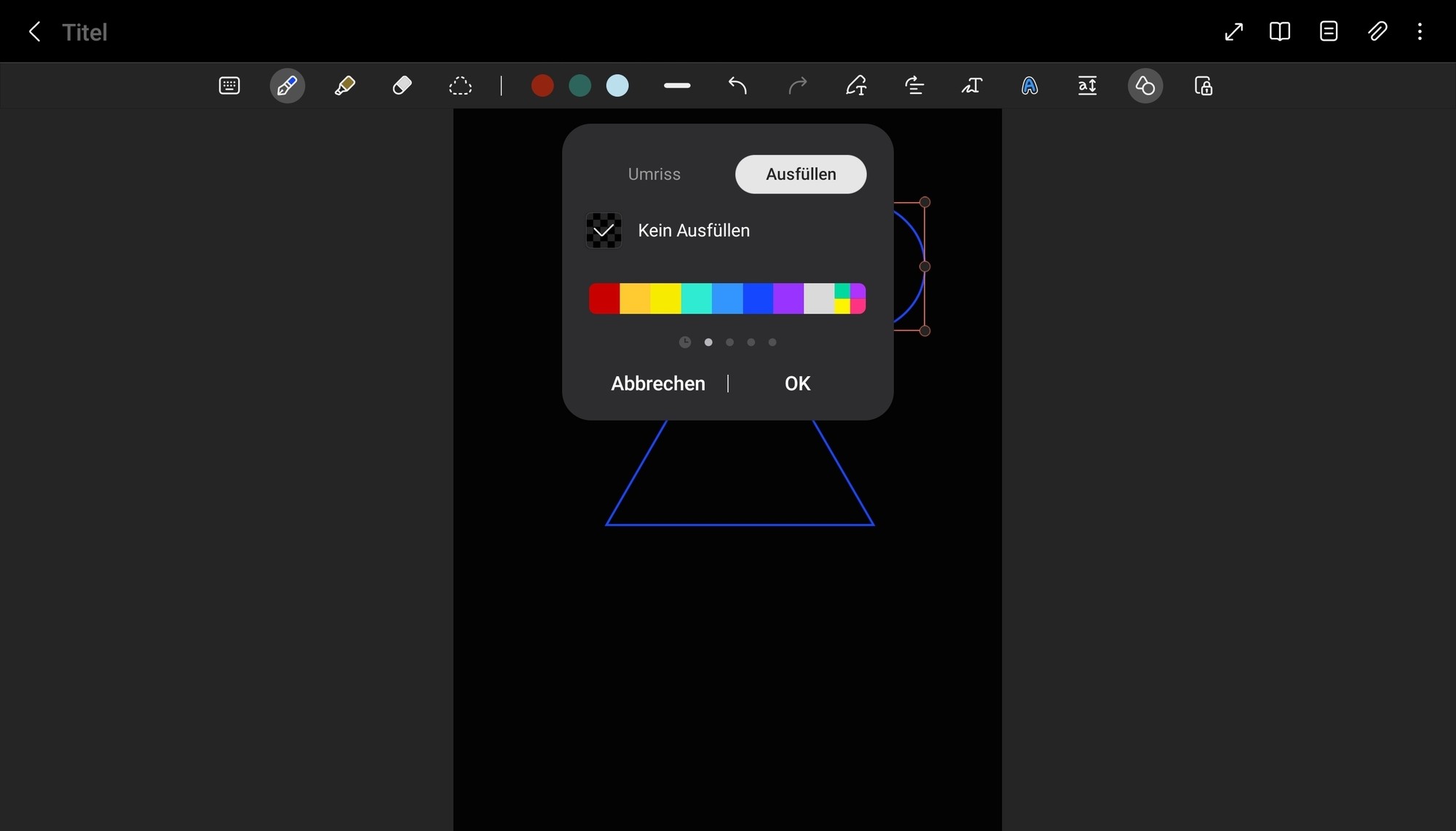1456x831 pixels.
Task: Open reading mode book icon
Action: coord(1280,31)
